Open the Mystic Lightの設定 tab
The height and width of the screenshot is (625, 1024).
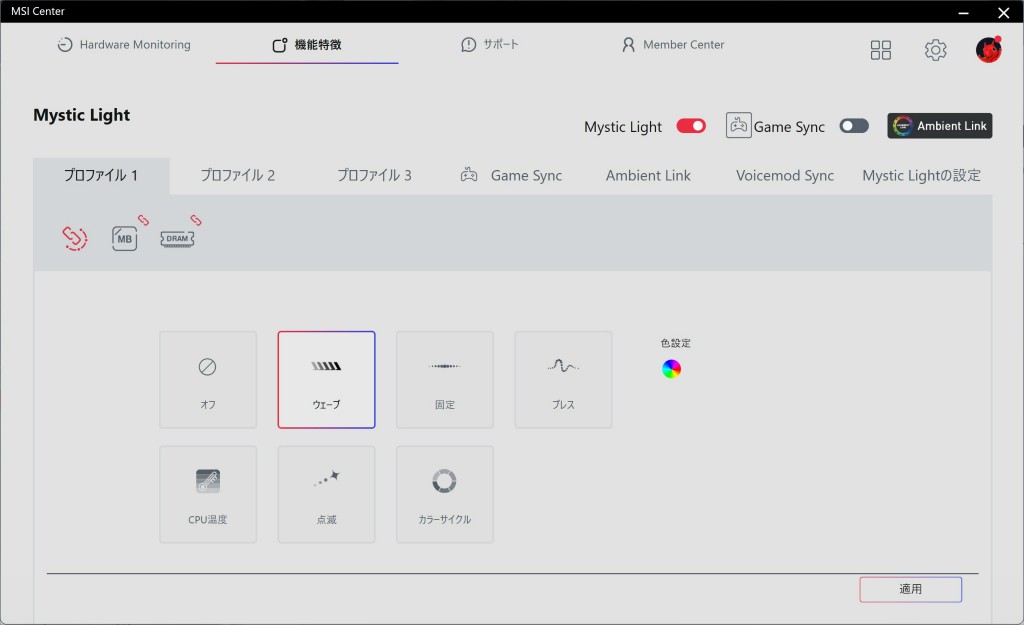(x=921, y=175)
